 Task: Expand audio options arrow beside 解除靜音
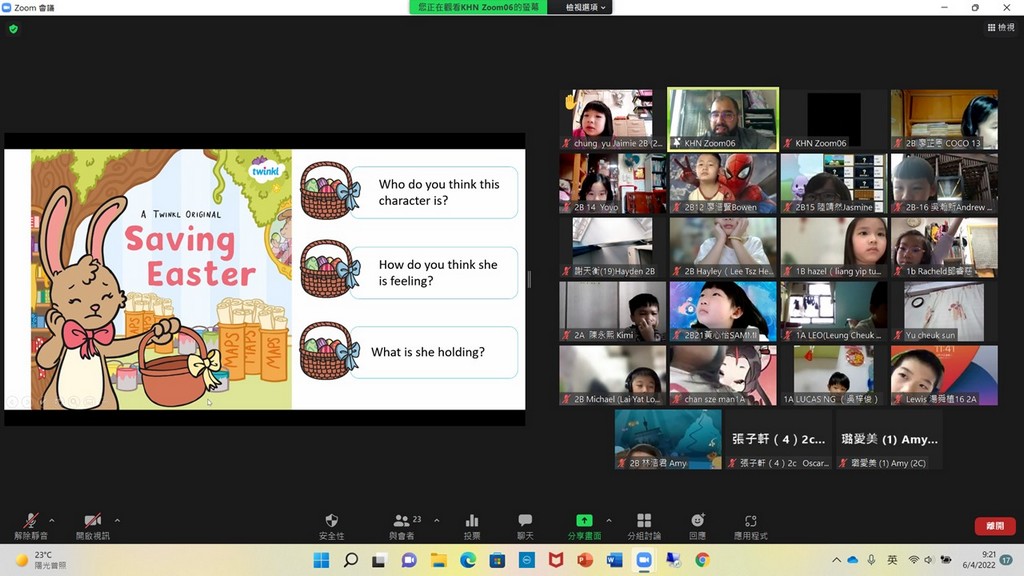click(x=52, y=520)
